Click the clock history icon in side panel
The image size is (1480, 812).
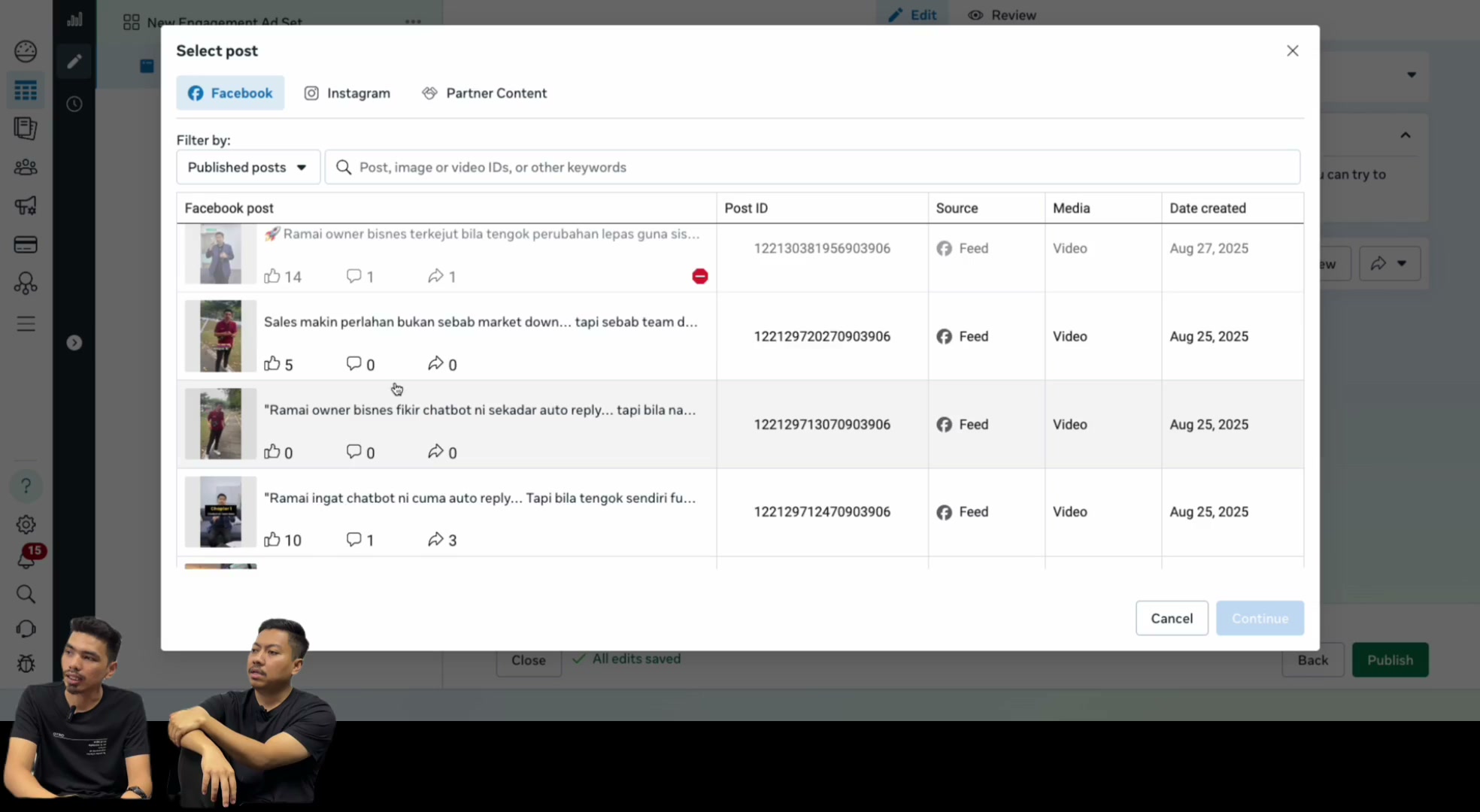(74, 104)
